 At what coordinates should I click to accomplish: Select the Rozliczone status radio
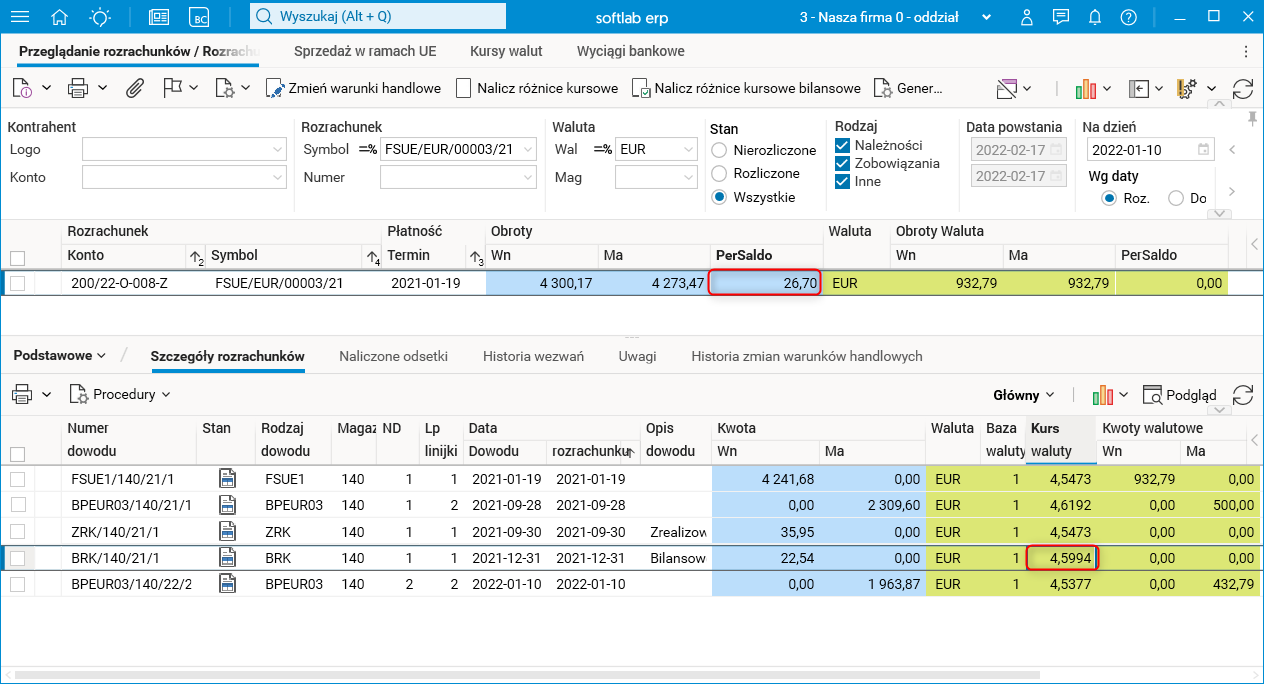tap(718, 173)
